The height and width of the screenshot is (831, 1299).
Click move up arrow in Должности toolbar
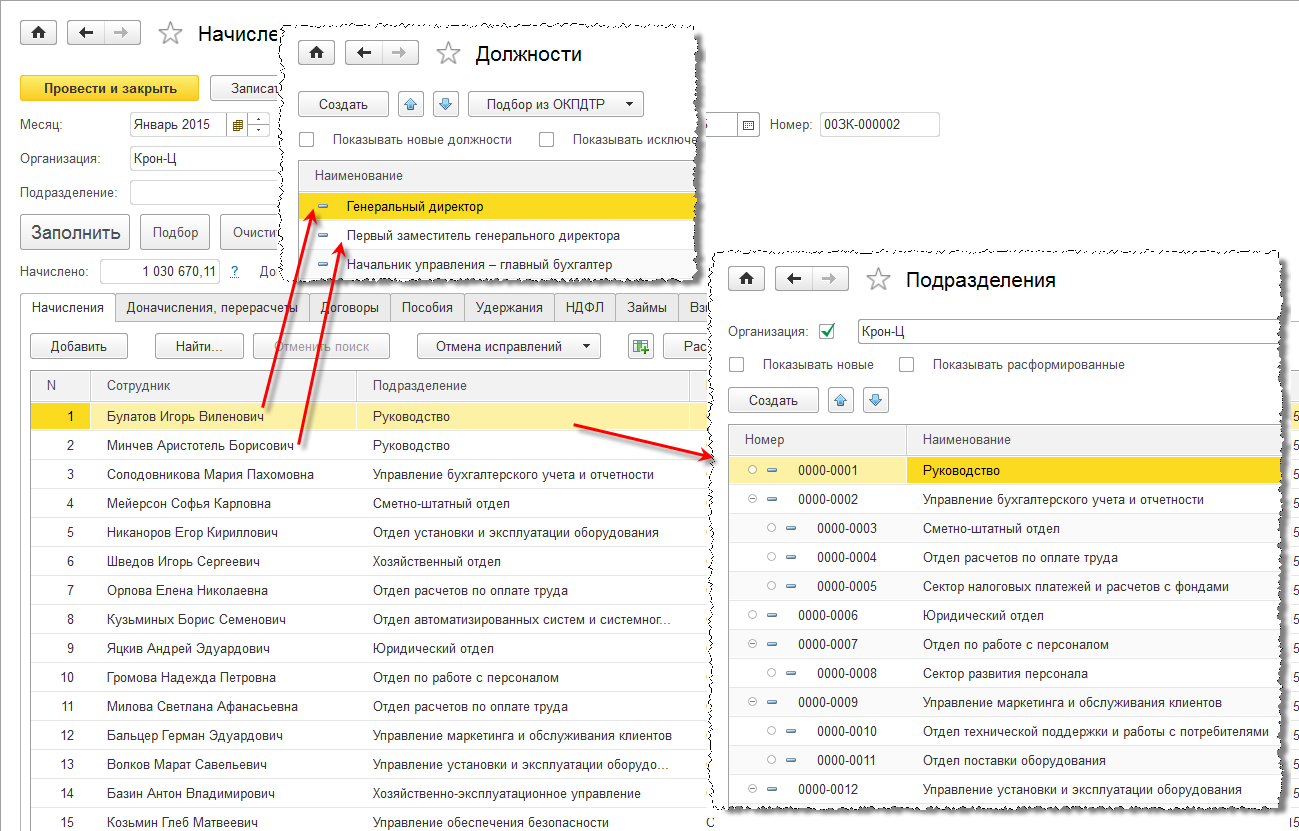(411, 104)
